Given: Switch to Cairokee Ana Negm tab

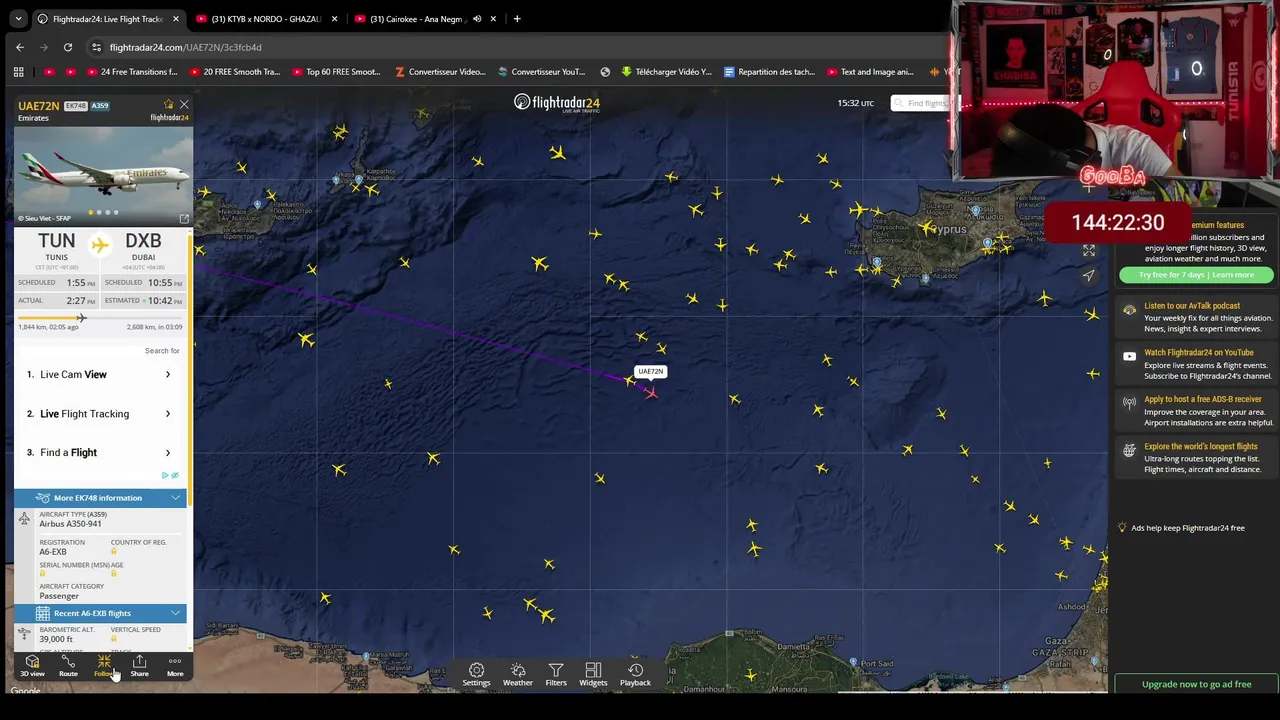Looking at the screenshot, I should [x=424, y=19].
